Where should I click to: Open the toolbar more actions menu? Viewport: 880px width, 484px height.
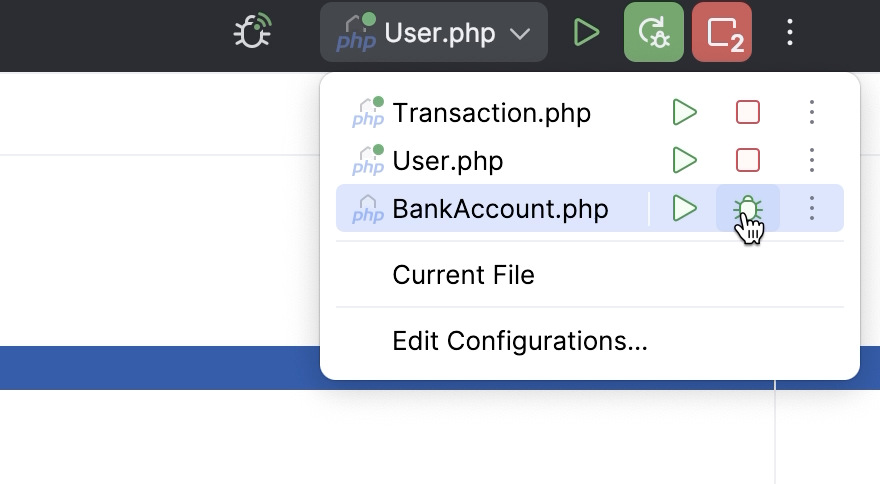pos(790,33)
